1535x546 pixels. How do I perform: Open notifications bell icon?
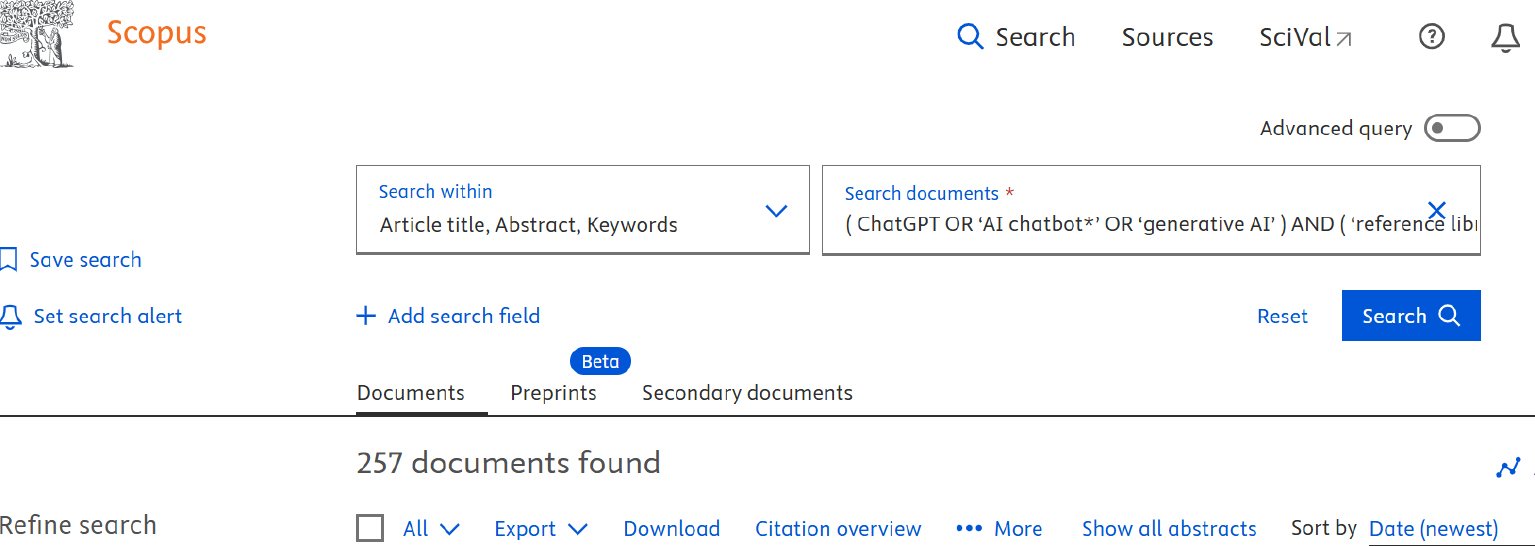pyautogui.click(x=1505, y=38)
